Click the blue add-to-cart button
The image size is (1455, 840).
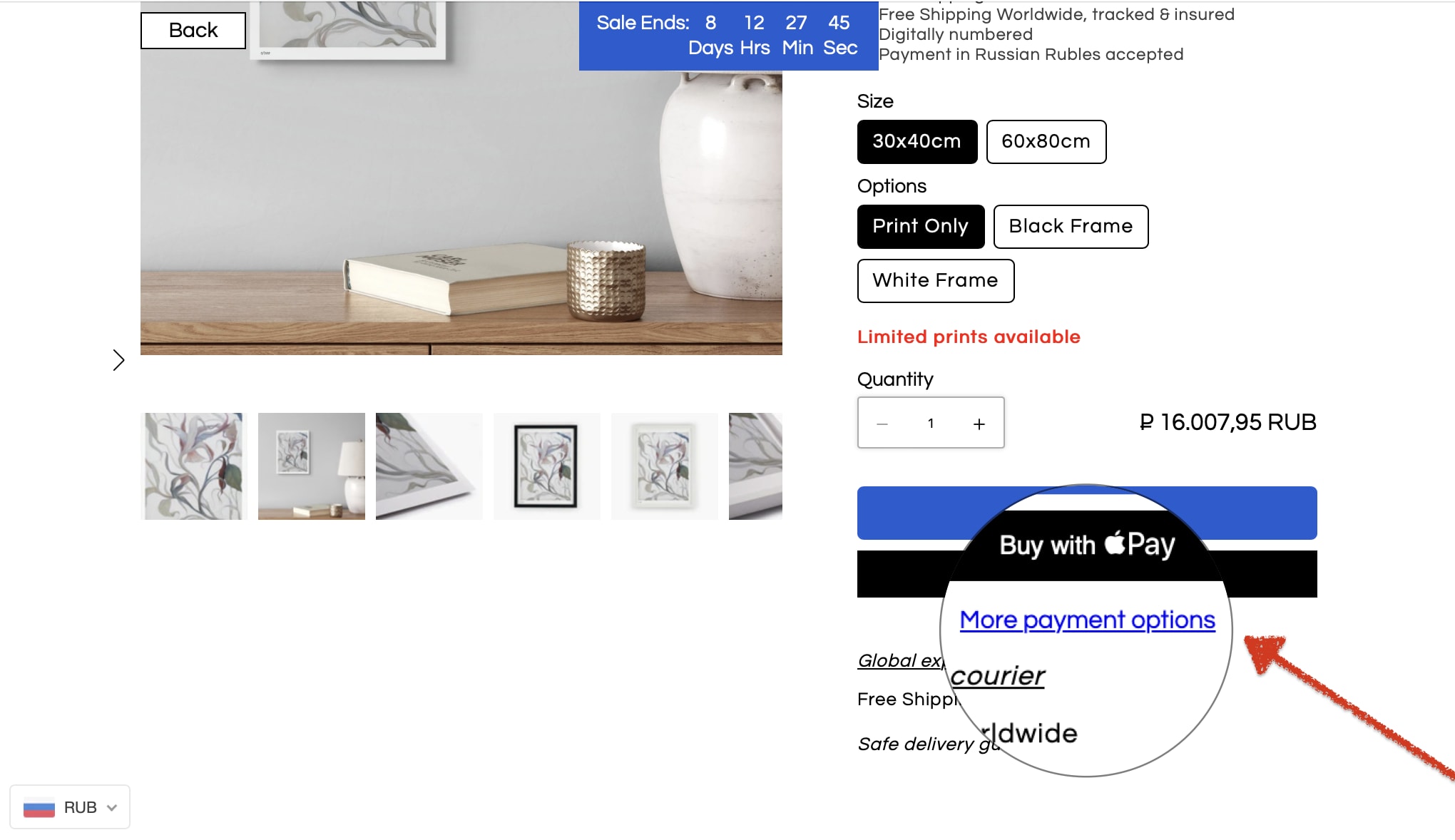point(1087,513)
